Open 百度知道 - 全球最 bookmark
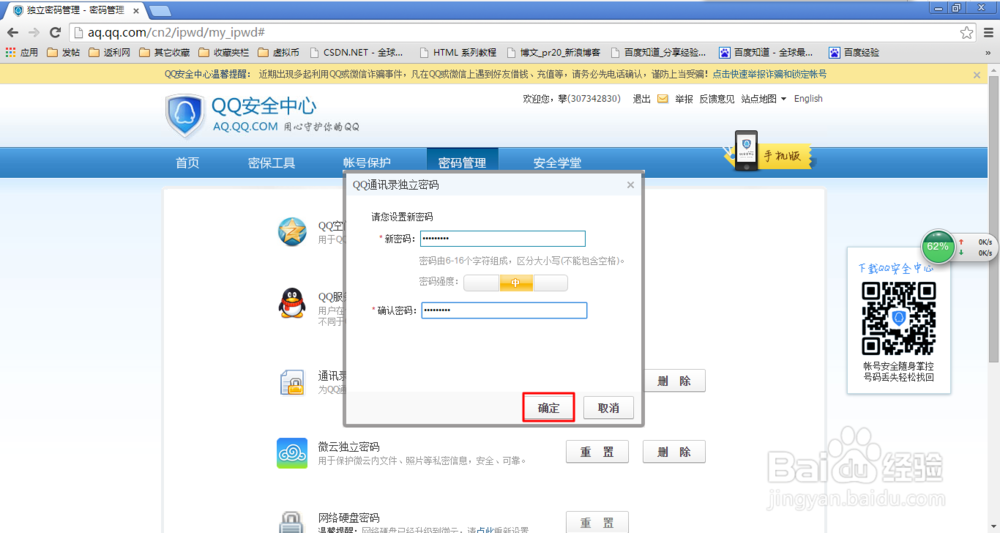Image resolution: width=1000 pixels, height=533 pixels. point(766,52)
